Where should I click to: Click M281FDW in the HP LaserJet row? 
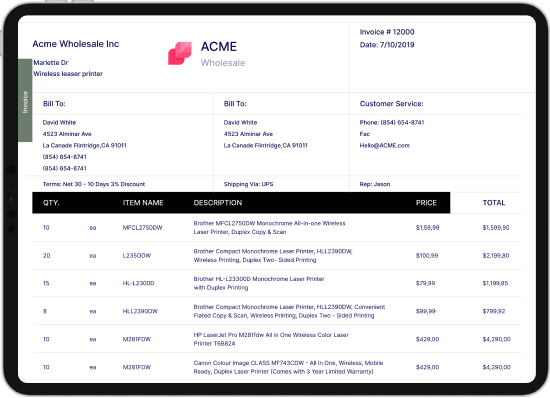(x=137, y=339)
